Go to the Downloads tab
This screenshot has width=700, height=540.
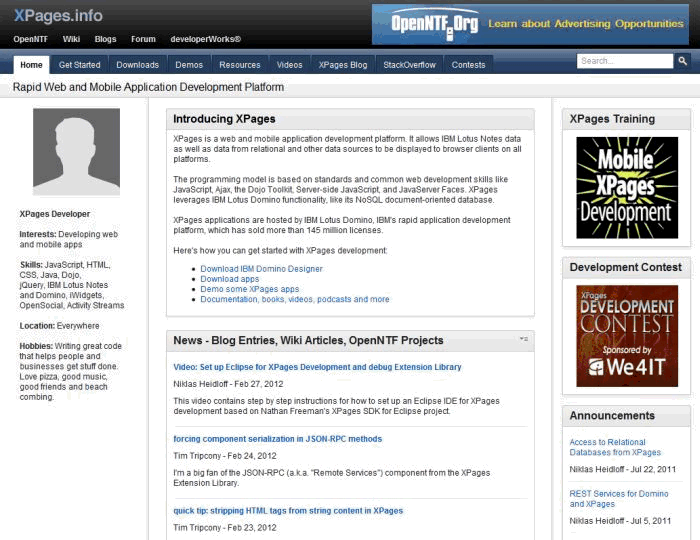coord(138,65)
